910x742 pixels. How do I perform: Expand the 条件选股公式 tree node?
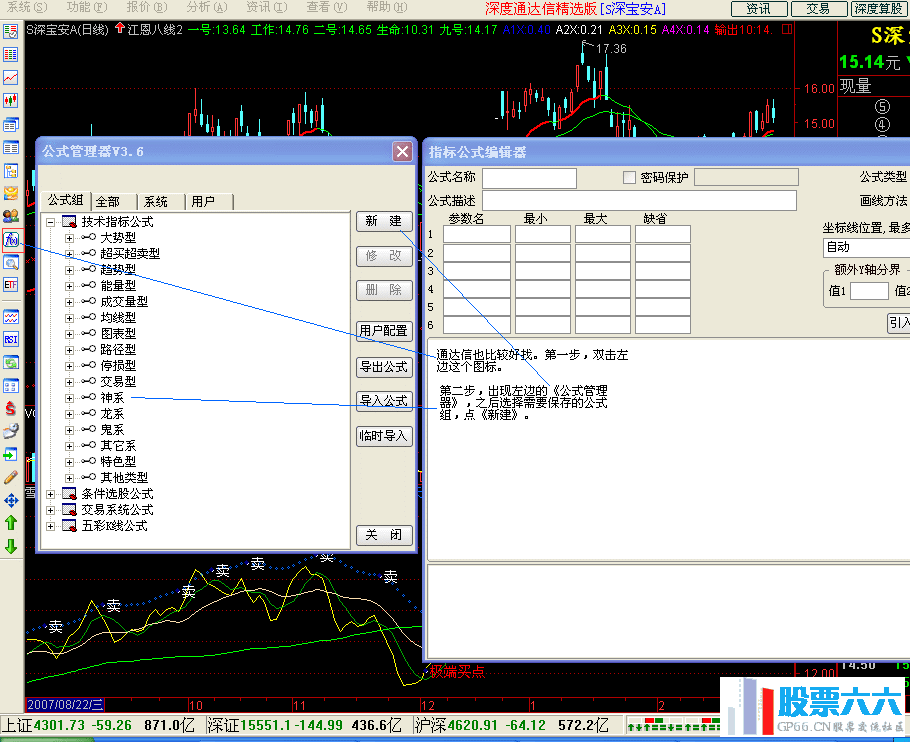50,494
